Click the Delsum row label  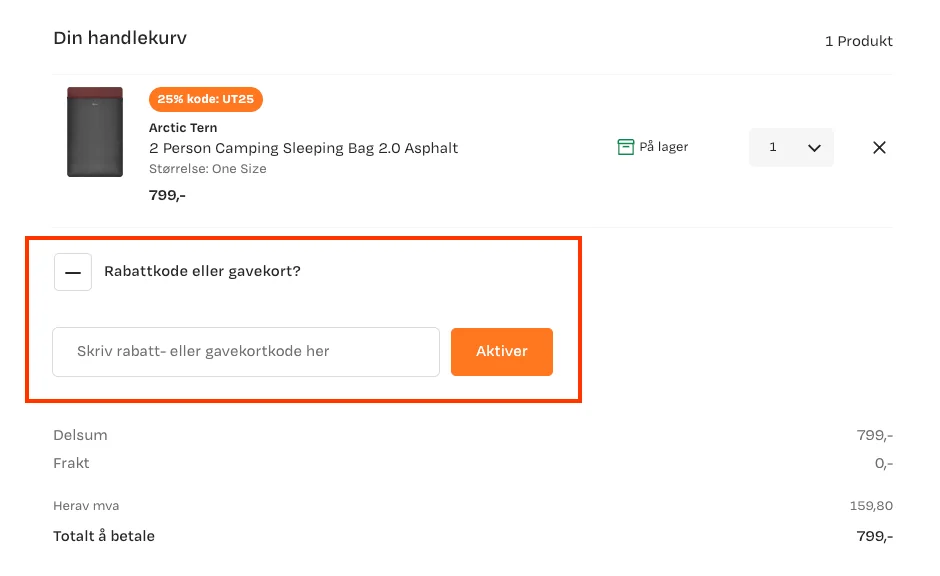pyautogui.click(x=80, y=435)
